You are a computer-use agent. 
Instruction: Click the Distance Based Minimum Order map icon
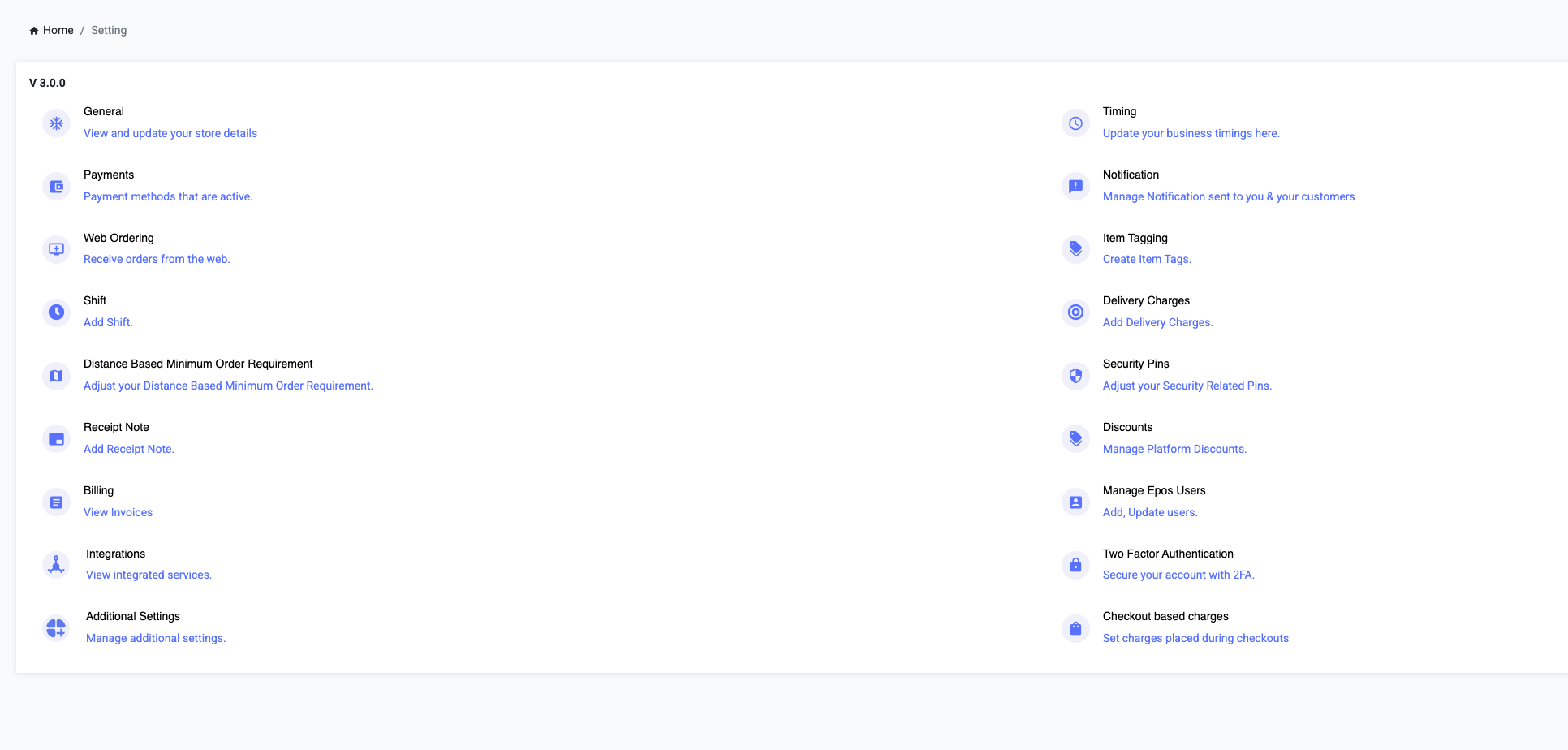(x=56, y=376)
